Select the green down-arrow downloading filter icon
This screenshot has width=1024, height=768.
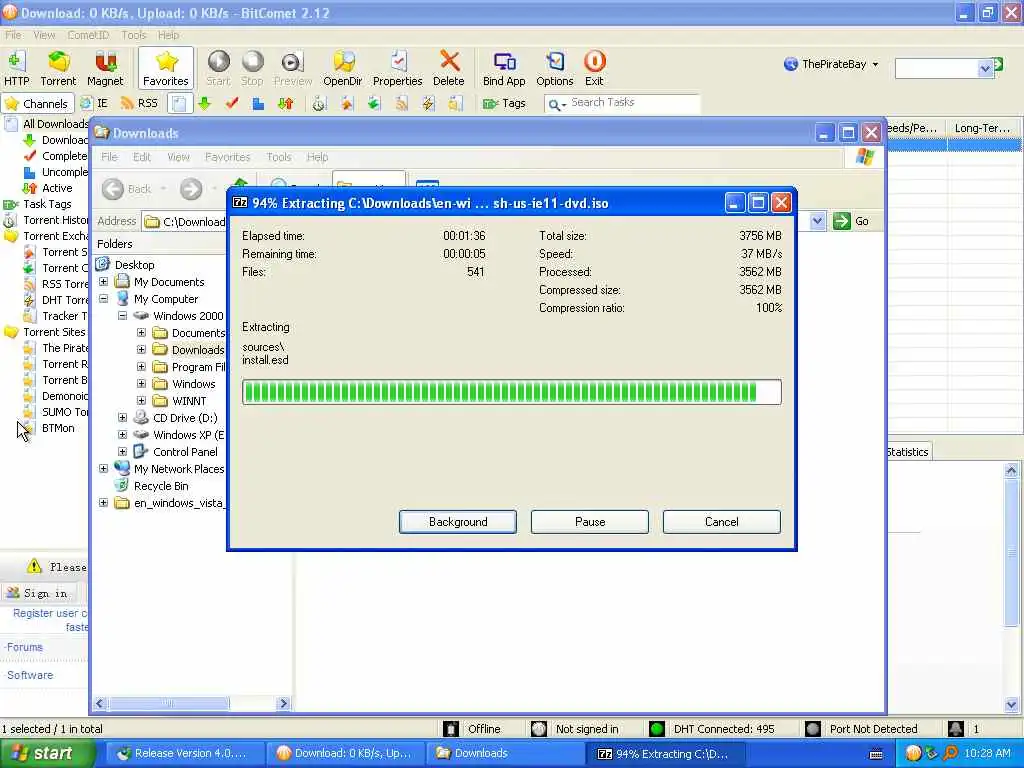point(205,103)
